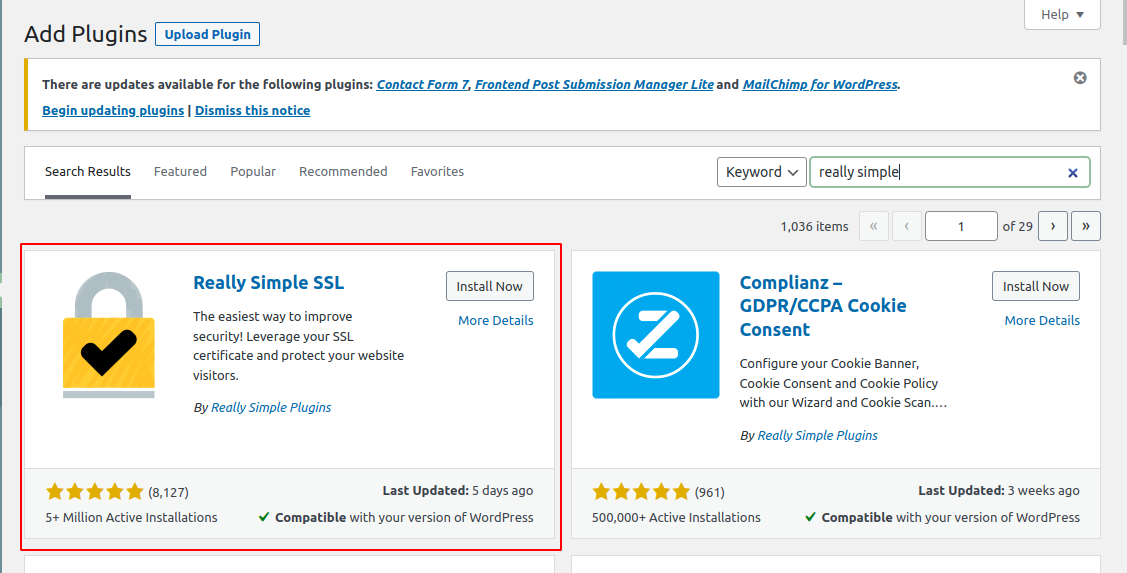The width and height of the screenshot is (1127, 573).
Task: Open the Contact Form 7 update link
Action: (x=423, y=85)
